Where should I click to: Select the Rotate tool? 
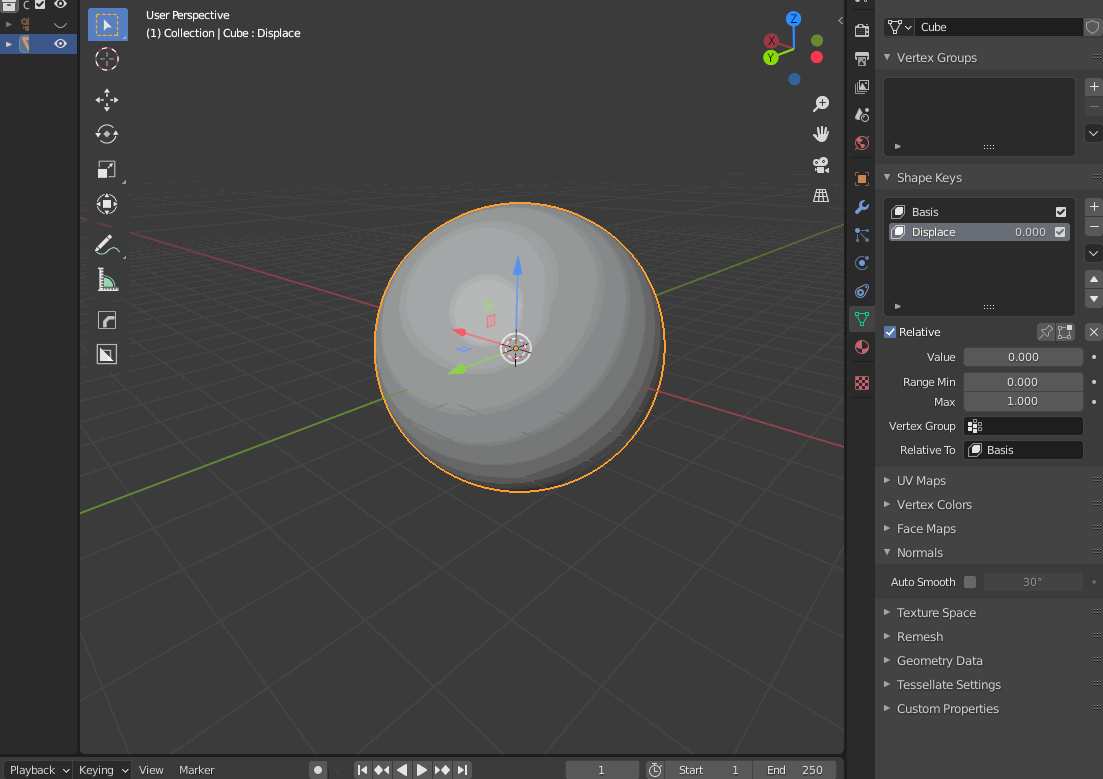[x=107, y=134]
